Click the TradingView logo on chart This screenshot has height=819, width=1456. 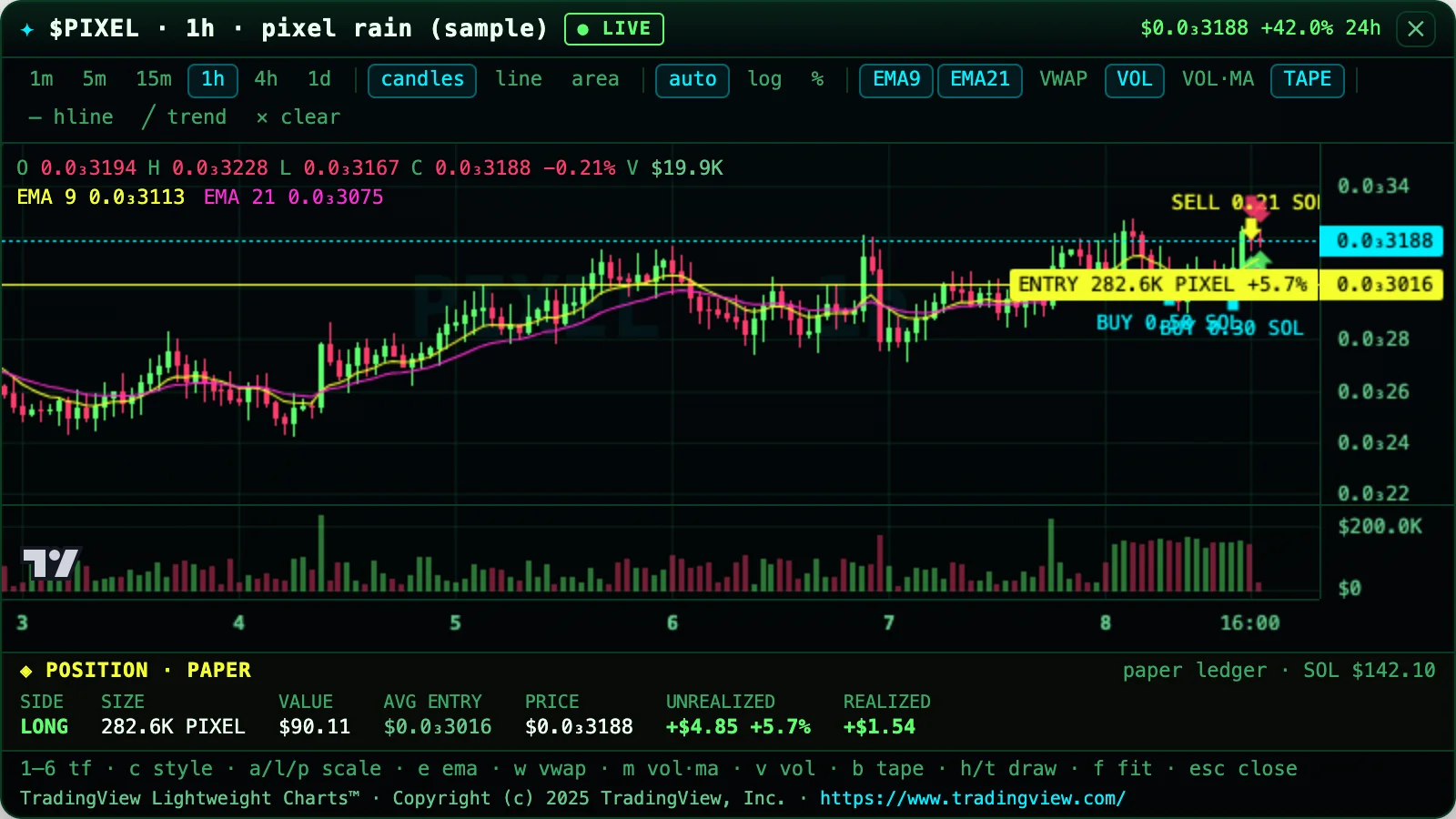pos(51,563)
